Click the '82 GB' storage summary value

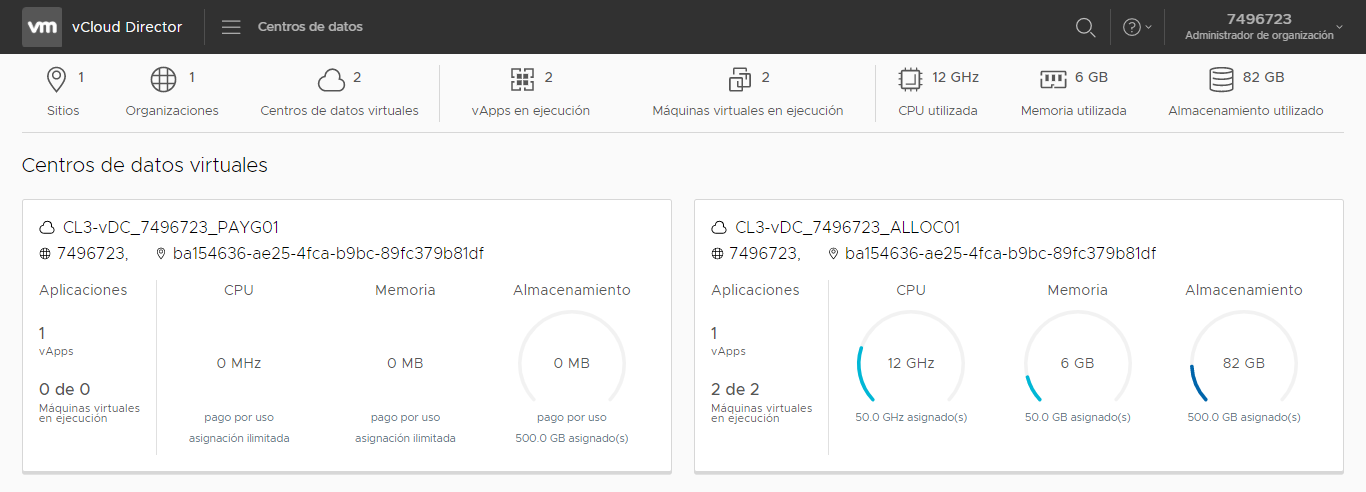coord(1263,77)
